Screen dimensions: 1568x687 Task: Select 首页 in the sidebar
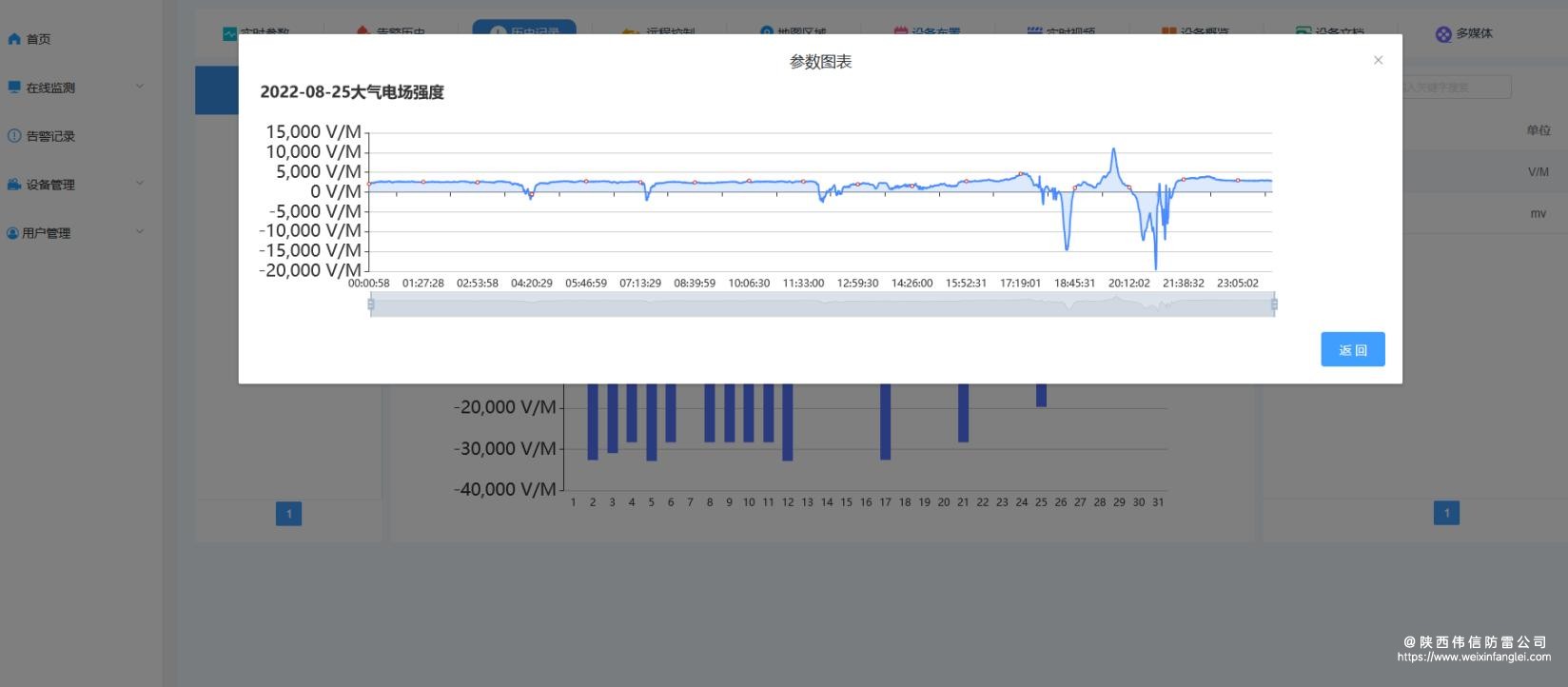coord(38,39)
